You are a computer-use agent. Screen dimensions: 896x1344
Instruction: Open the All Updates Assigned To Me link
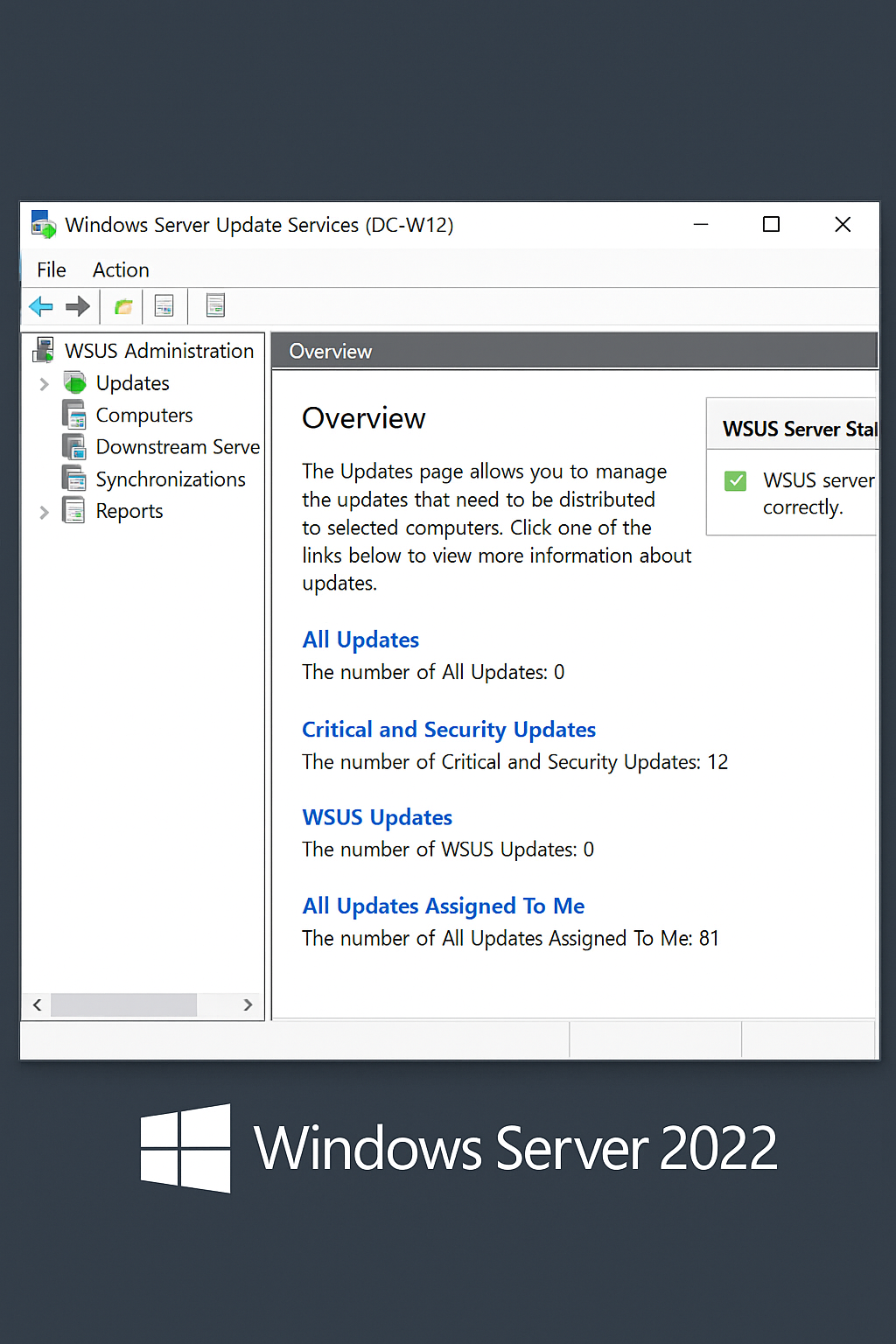tap(443, 906)
